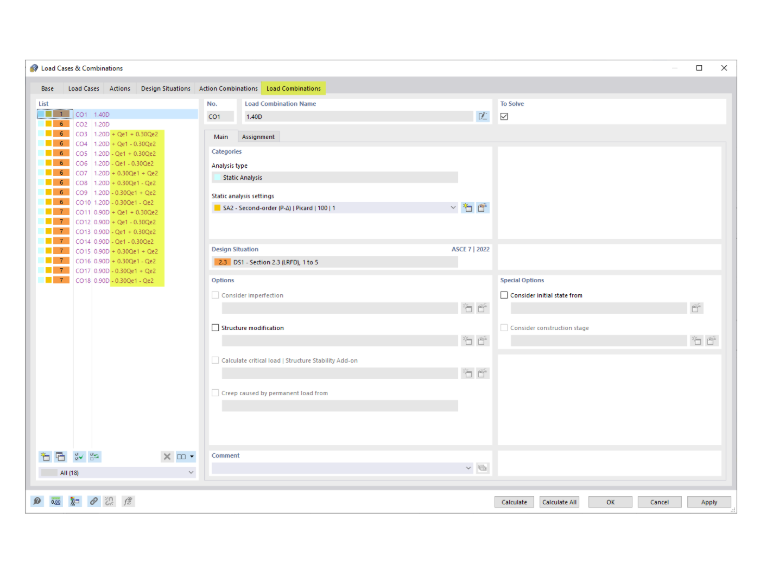Select CO3 row in the list
Screen dimensions: 760x570
coord(118,134)
